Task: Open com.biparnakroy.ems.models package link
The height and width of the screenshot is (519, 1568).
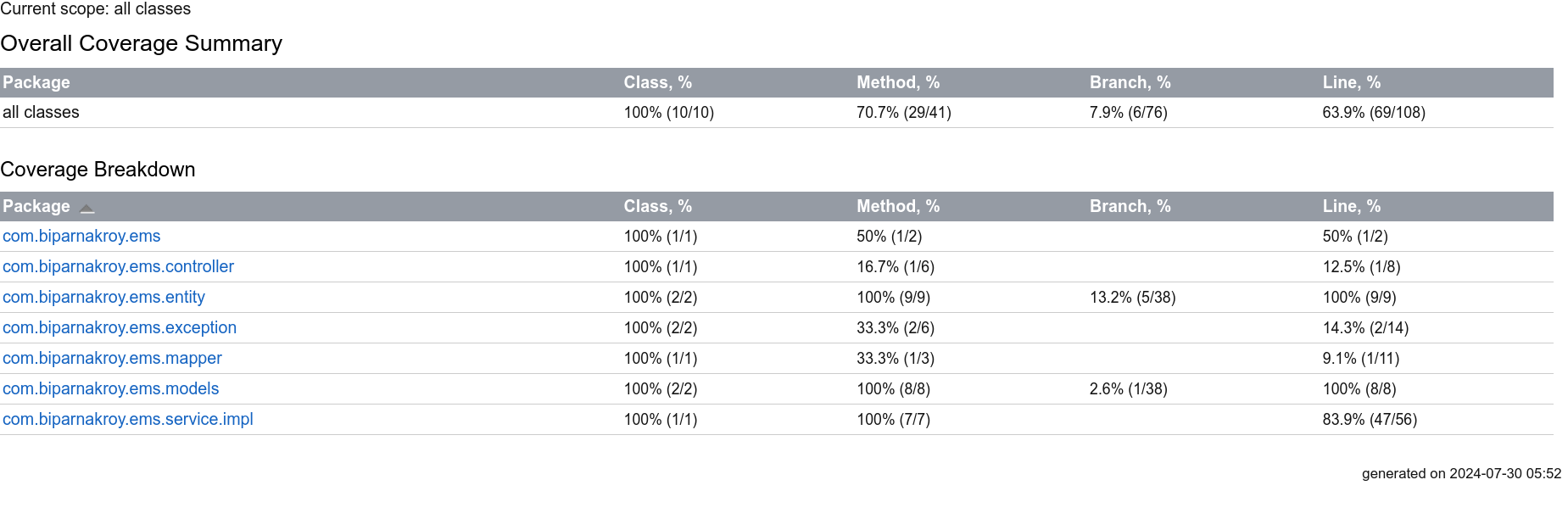Action: tap(110, 389)
